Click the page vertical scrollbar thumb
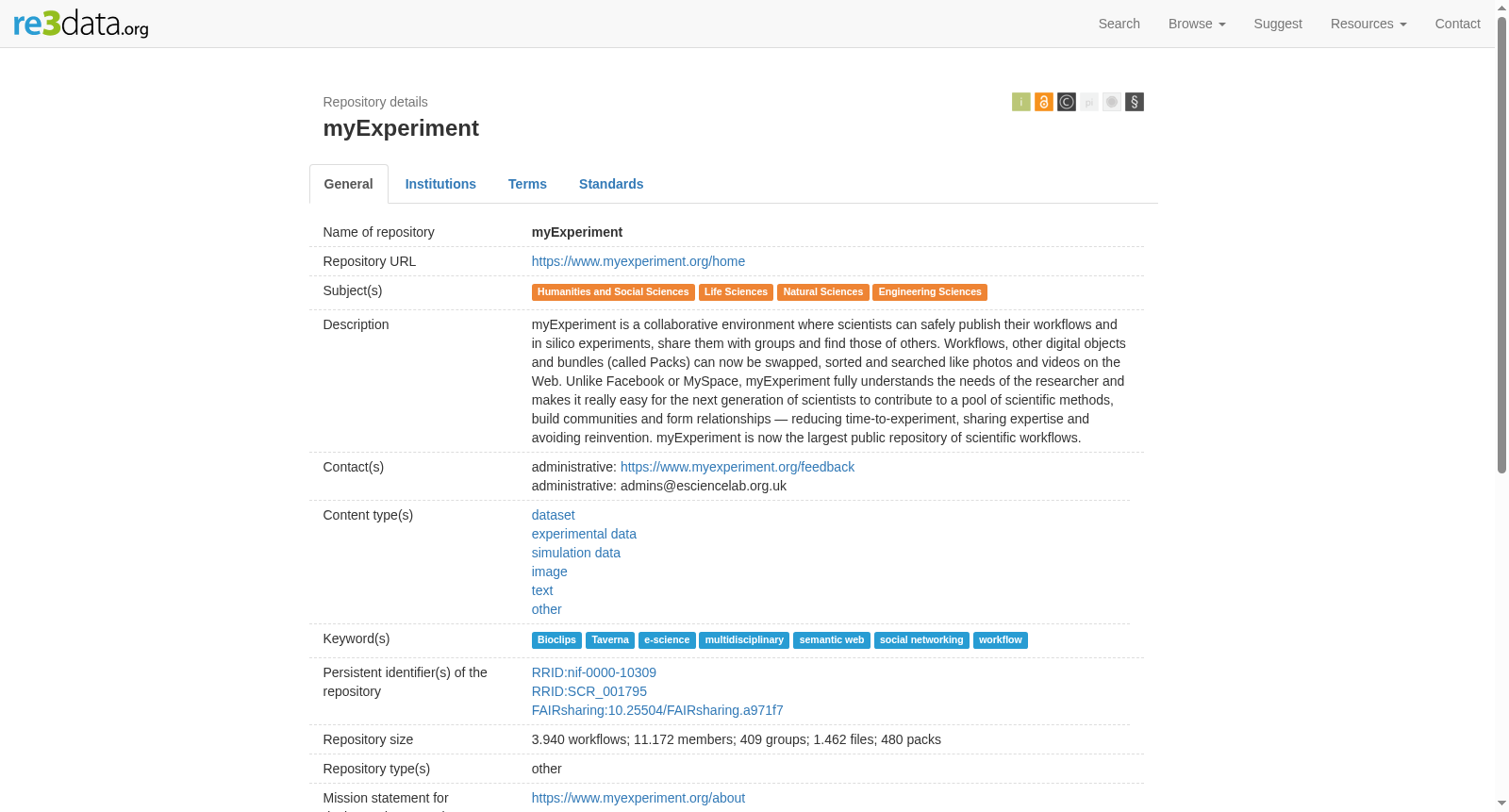This screenshot has width=1509, height=812. [x=1502, y=243]
